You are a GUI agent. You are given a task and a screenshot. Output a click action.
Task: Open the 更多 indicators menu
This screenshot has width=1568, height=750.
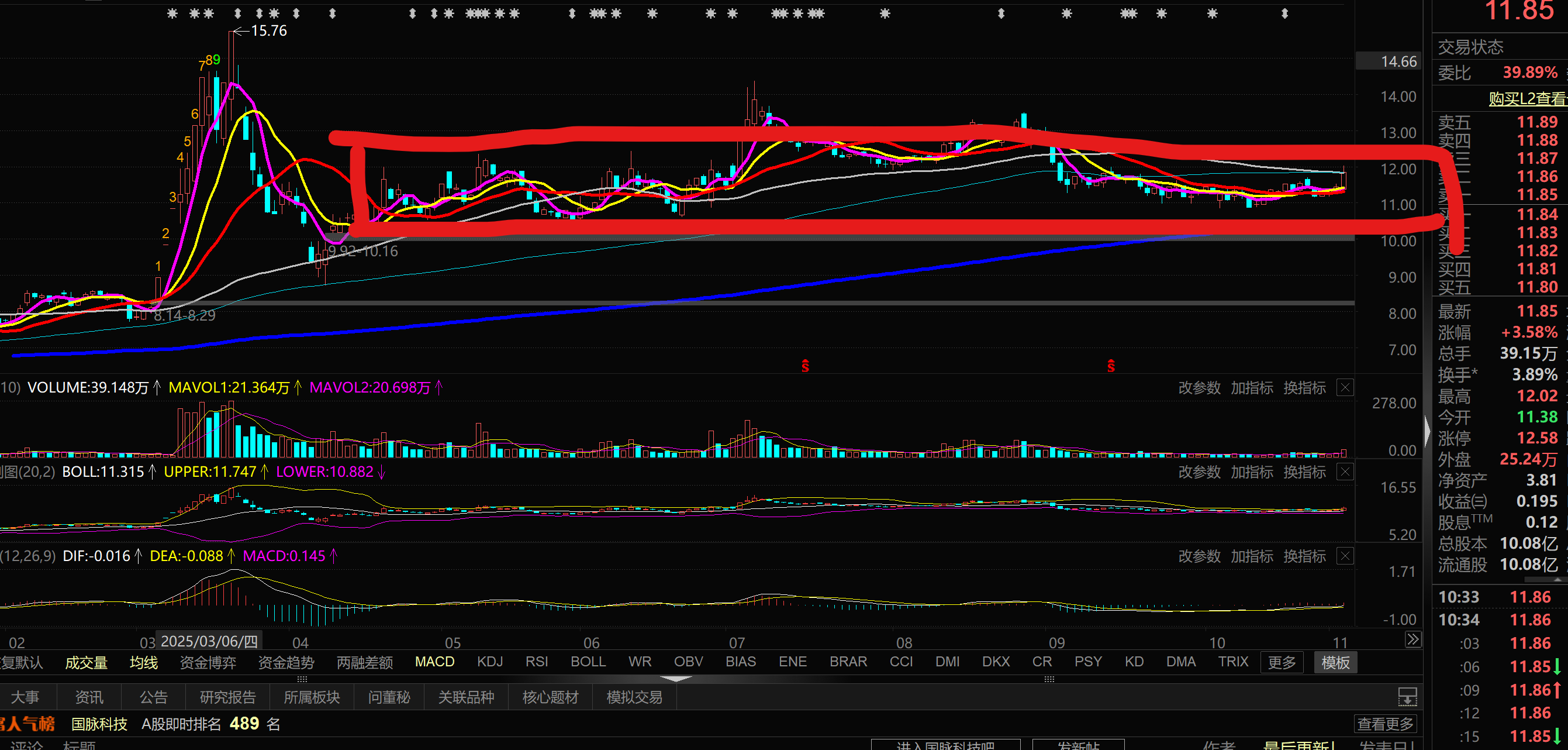tap(1282, 662)
